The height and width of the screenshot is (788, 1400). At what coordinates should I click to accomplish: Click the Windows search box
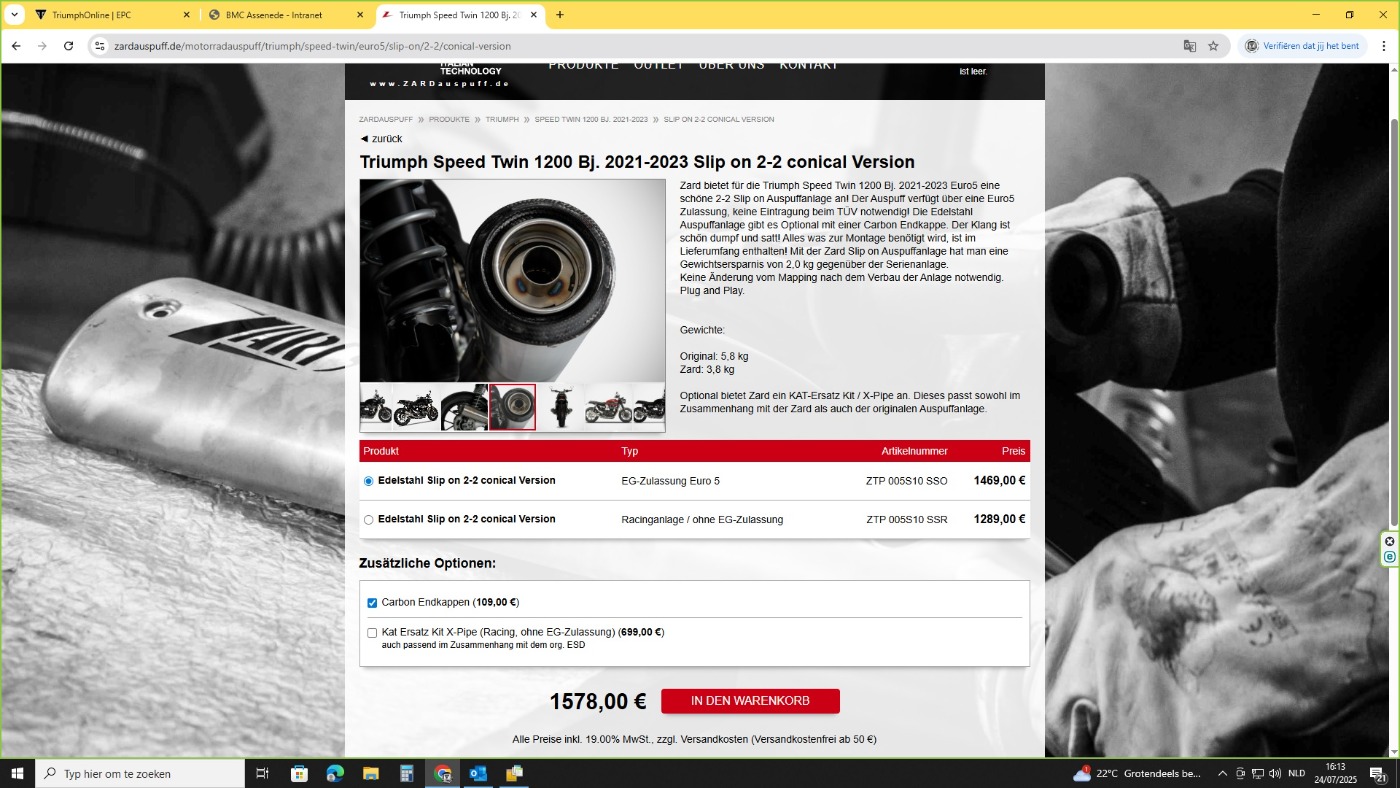[x=140, y=773]
